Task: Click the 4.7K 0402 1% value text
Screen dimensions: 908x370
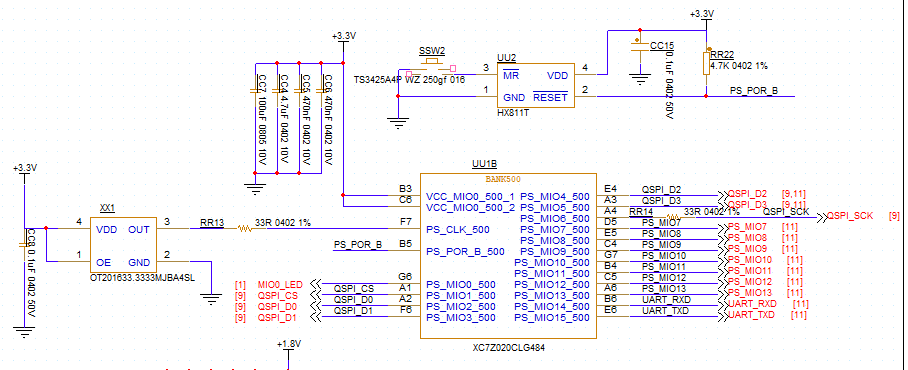Action: [739, 66]
